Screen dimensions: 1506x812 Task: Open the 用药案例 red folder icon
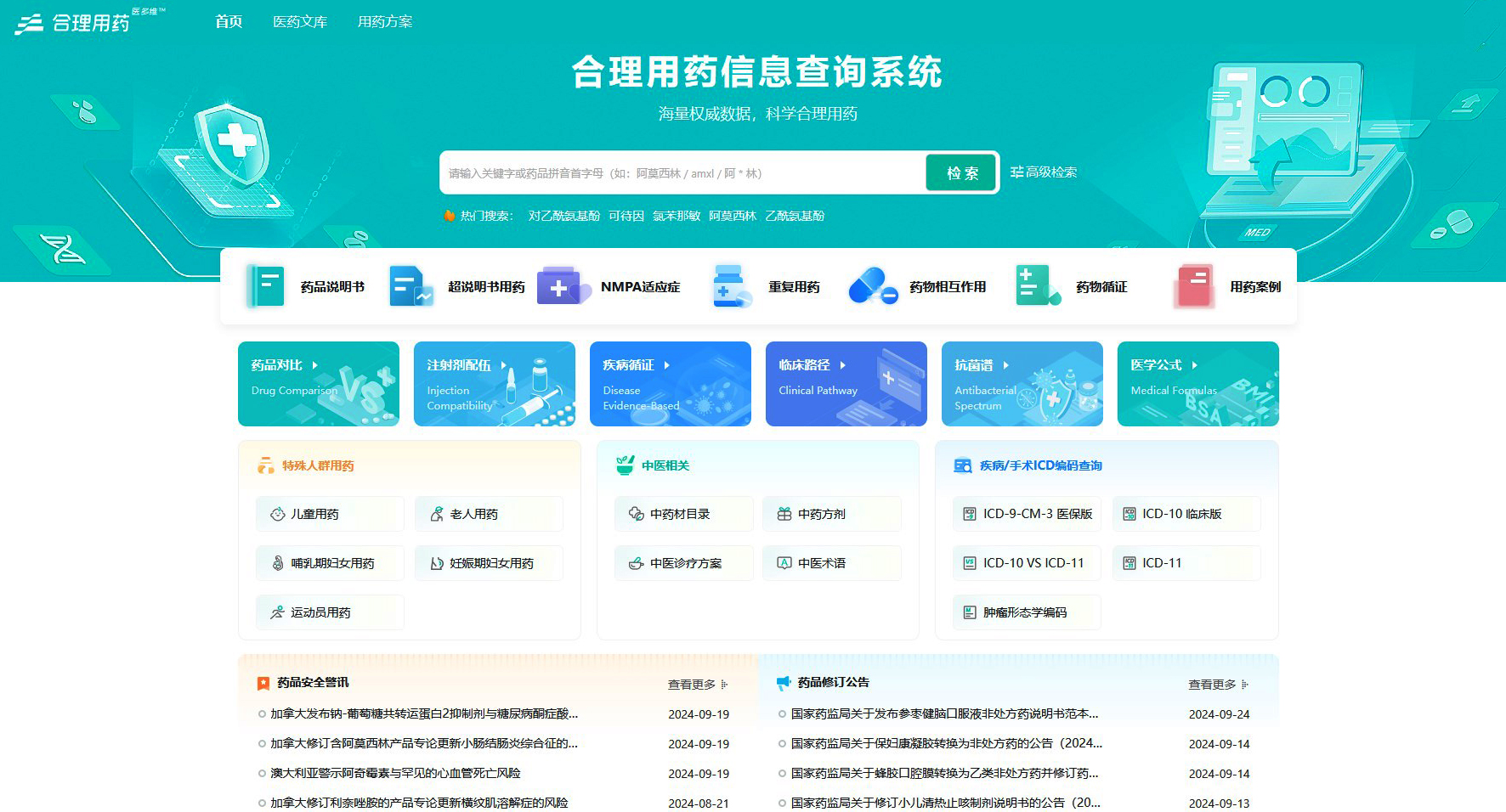1194,286
